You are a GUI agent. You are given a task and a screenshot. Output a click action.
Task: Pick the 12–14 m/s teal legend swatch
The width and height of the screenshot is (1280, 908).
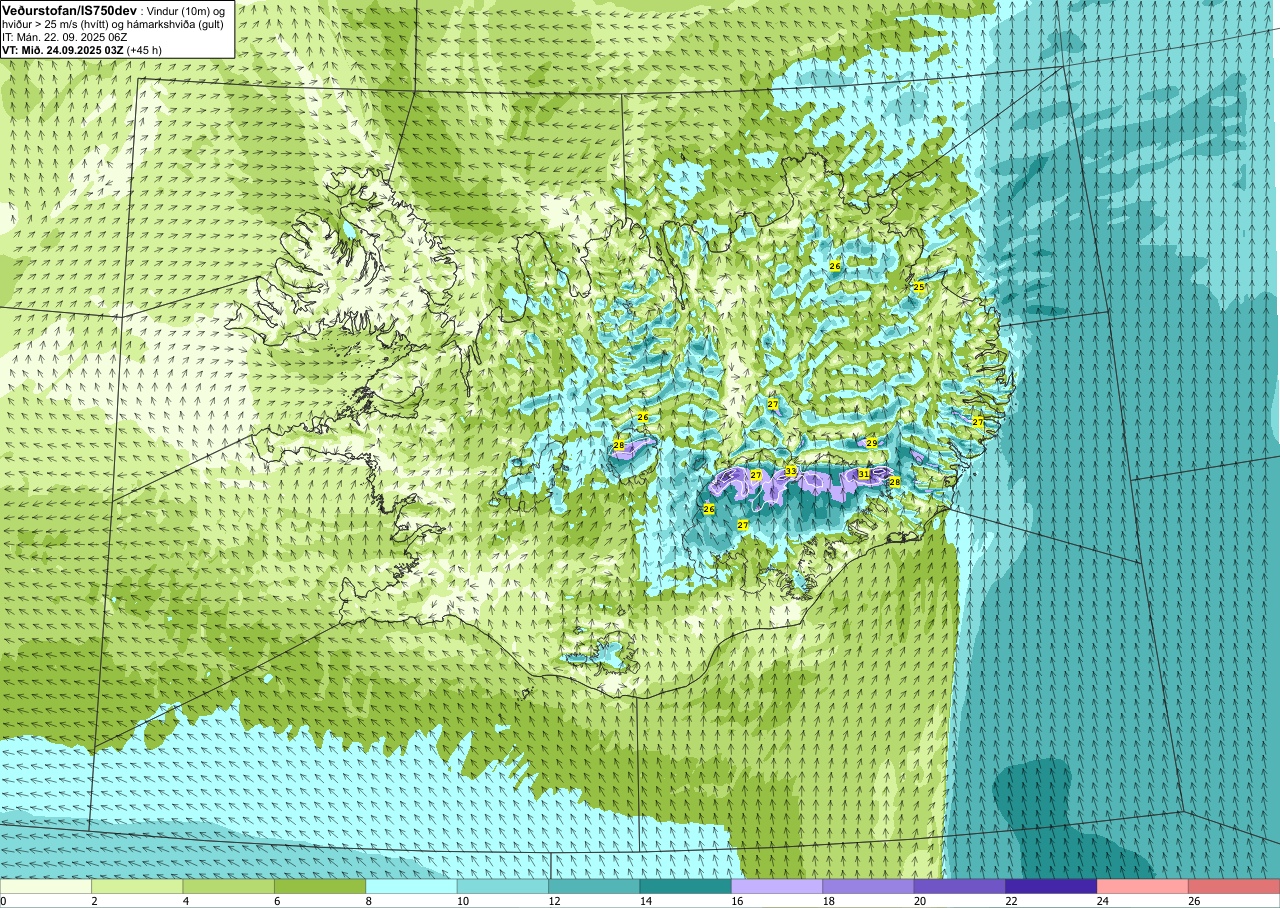[x=594, y=887]
